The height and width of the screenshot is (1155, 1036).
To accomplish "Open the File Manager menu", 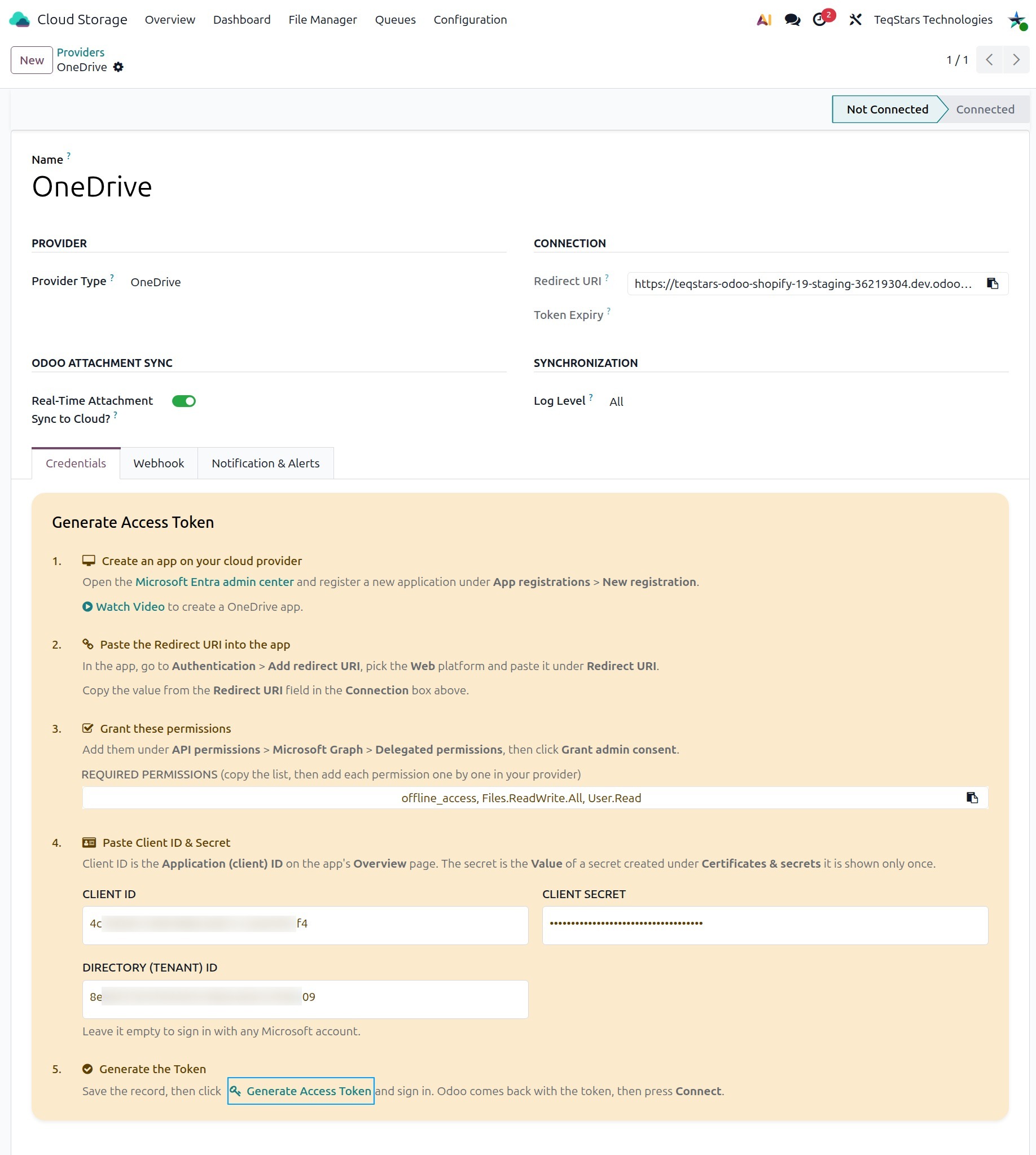I will pyautogui.click(x=323, y=20).
